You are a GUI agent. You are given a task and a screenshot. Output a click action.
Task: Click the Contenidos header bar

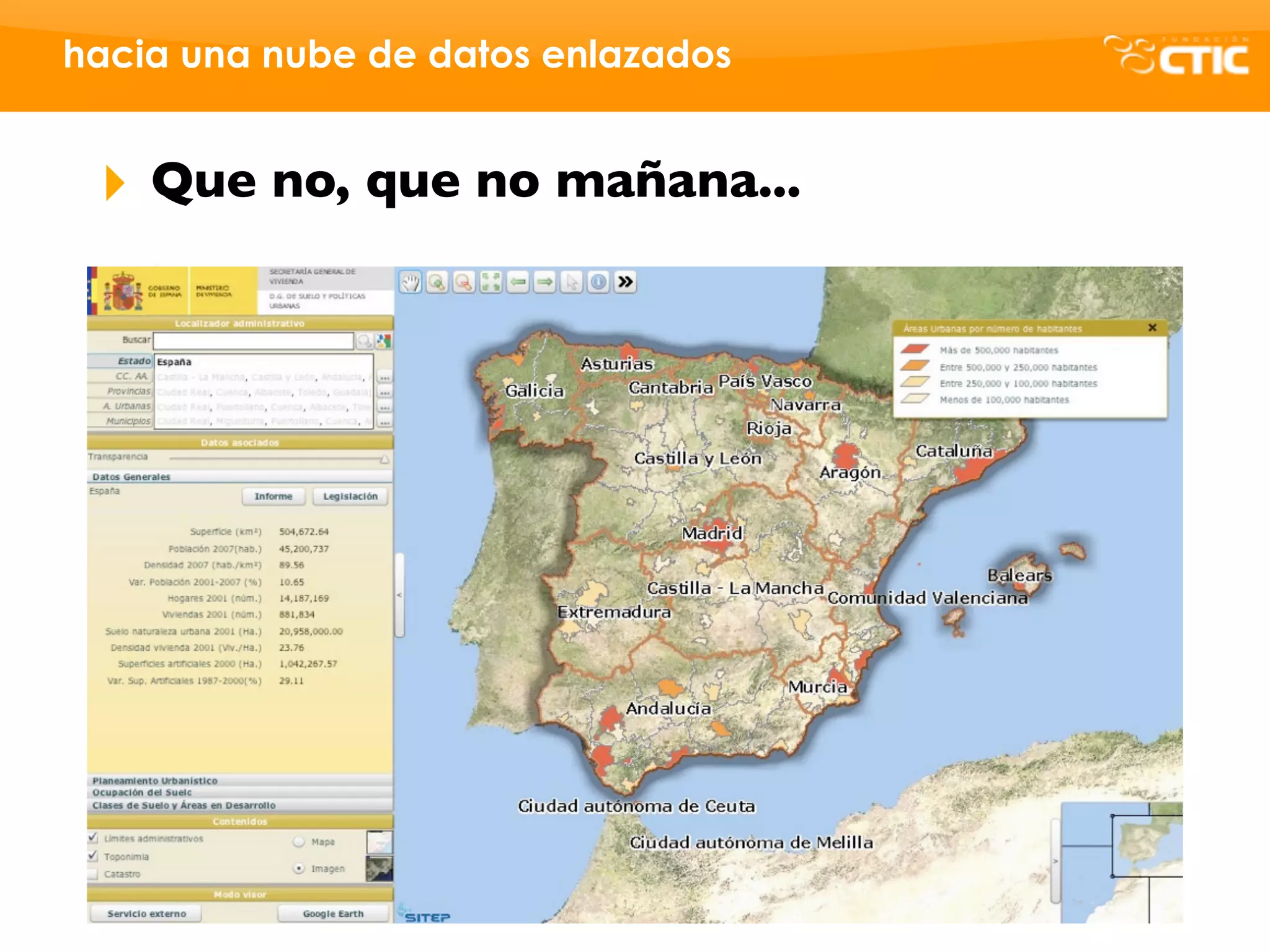click(x=240, y=821)
